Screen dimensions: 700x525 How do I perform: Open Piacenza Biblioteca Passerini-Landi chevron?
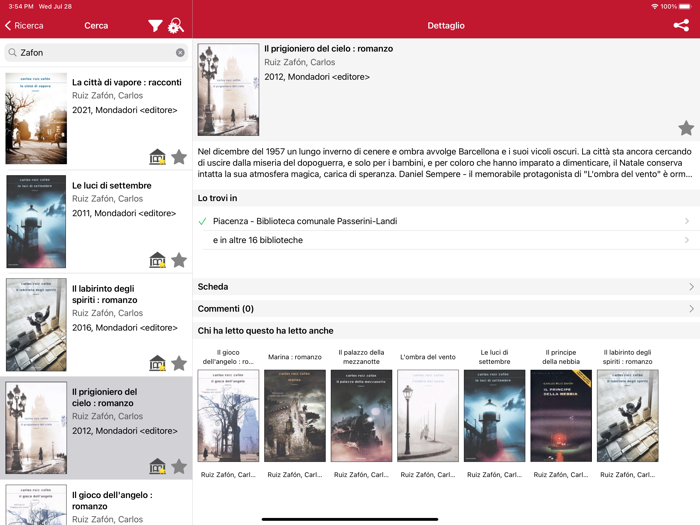pyautogui.click(x=687, y=221)
